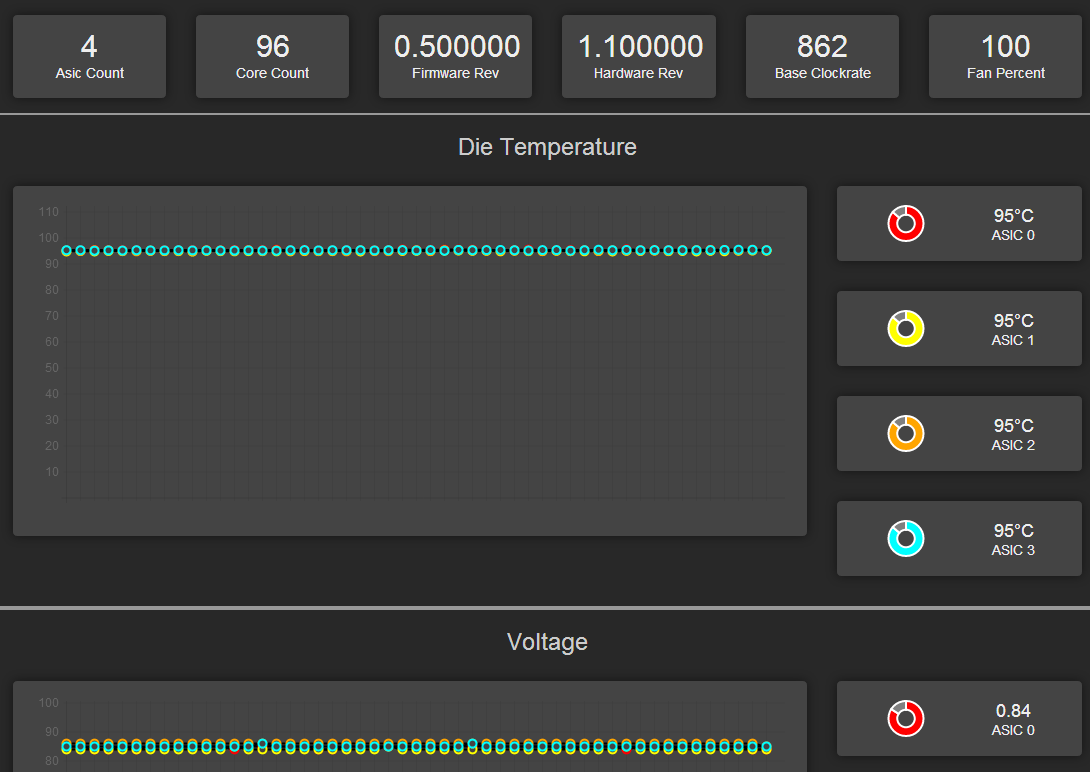Screen dimensions: 1090x772
Task: Click the ASIC 3 label in the temperature card
Action: pyautogui.click(x=1013, y=550)
